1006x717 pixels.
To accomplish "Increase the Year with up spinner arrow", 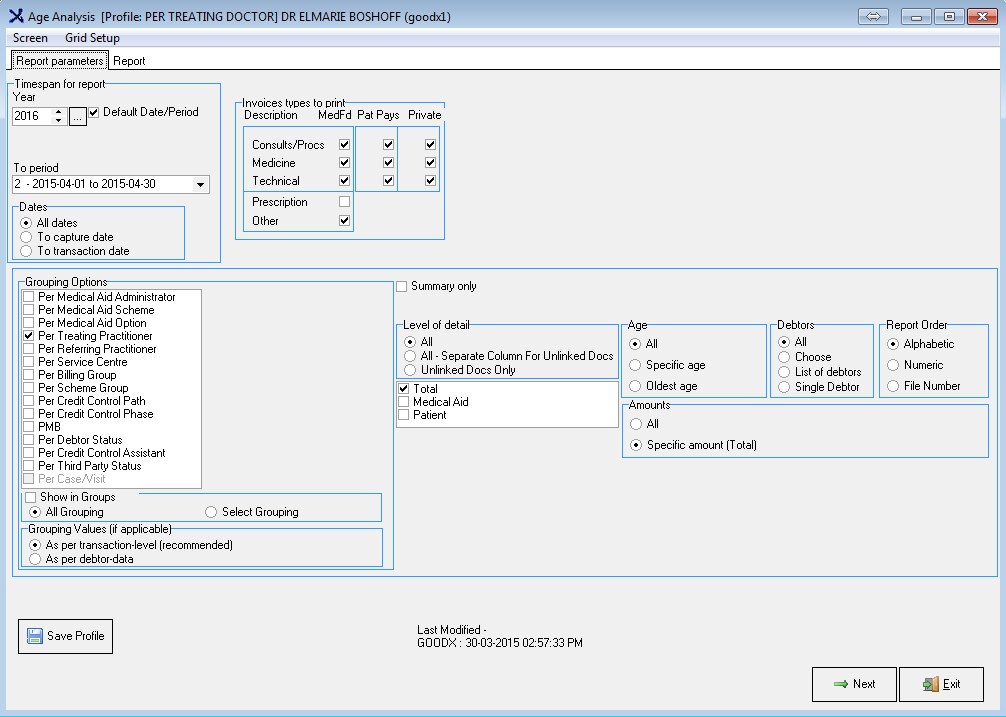I will (58, 111).
